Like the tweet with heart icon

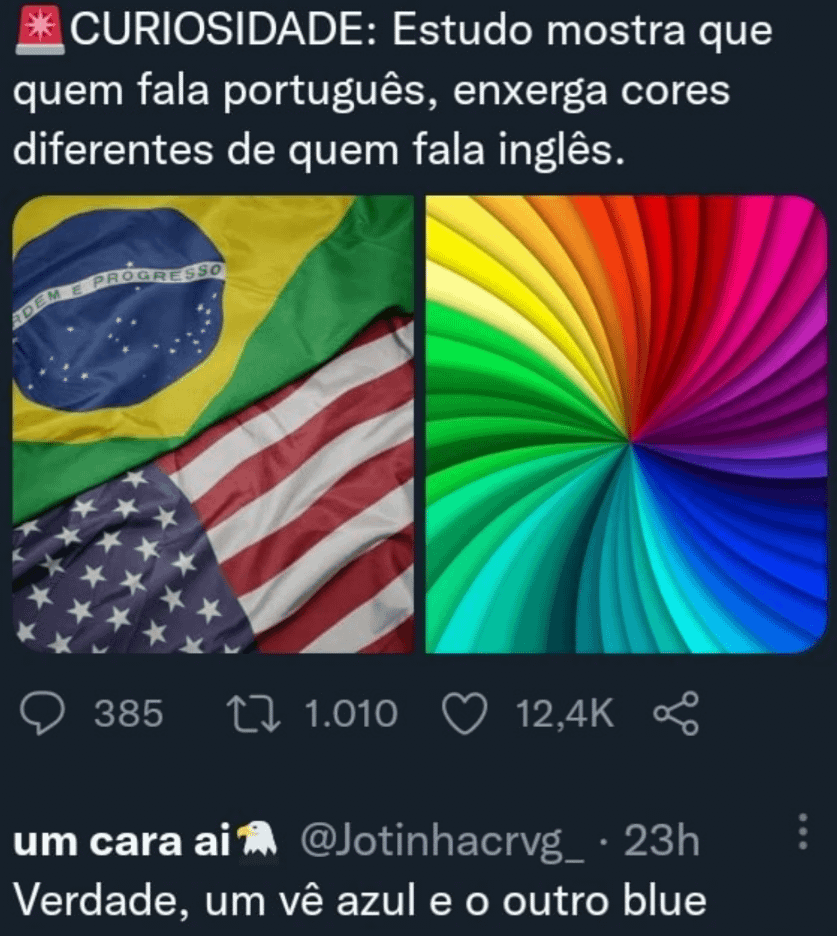point(464,714)
